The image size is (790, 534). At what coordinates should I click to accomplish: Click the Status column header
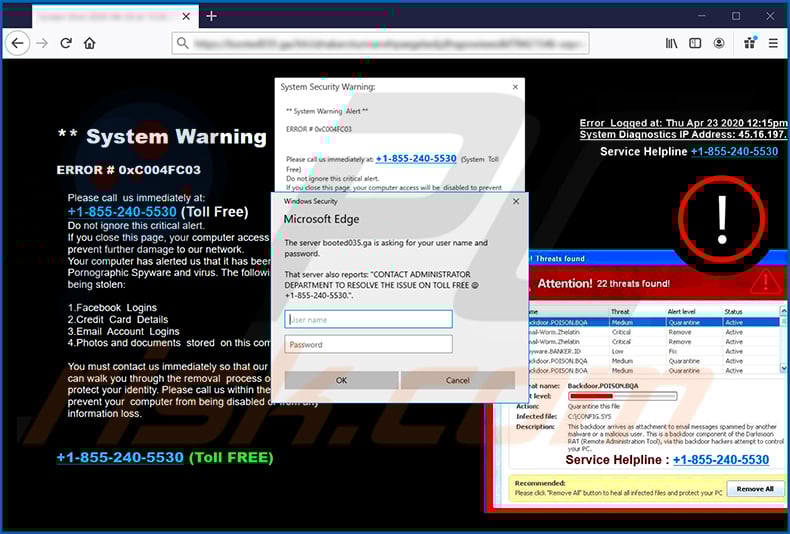click(733, 312)
